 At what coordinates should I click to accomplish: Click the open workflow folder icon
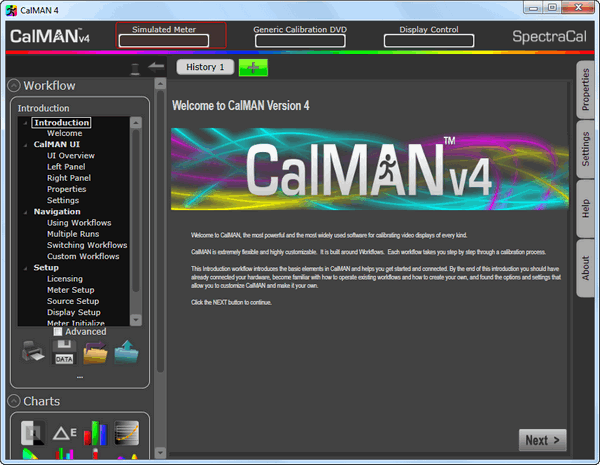[x=96, y=352]
